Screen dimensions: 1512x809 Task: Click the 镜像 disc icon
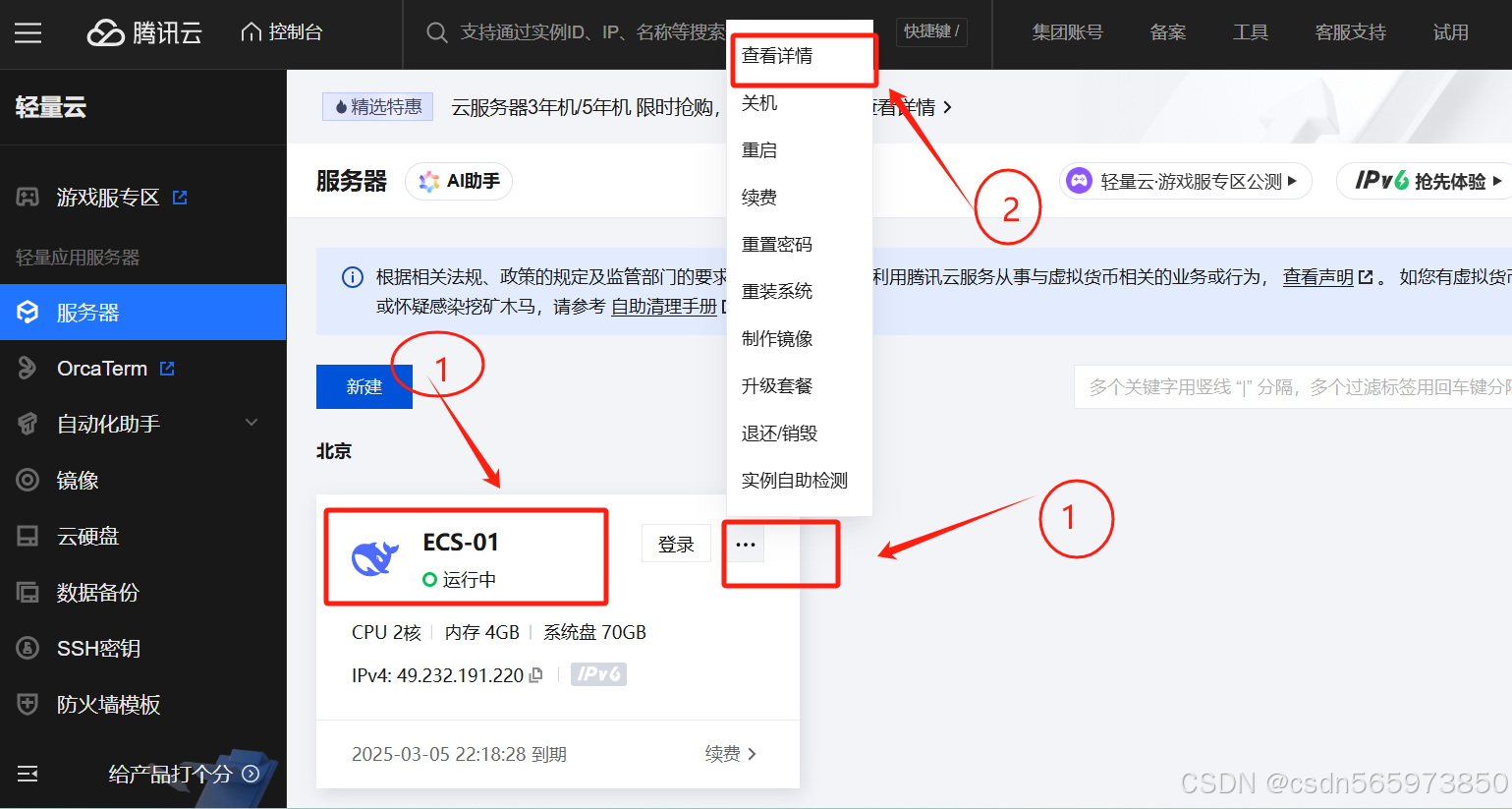pyautogui.click(x=28, y=481)
